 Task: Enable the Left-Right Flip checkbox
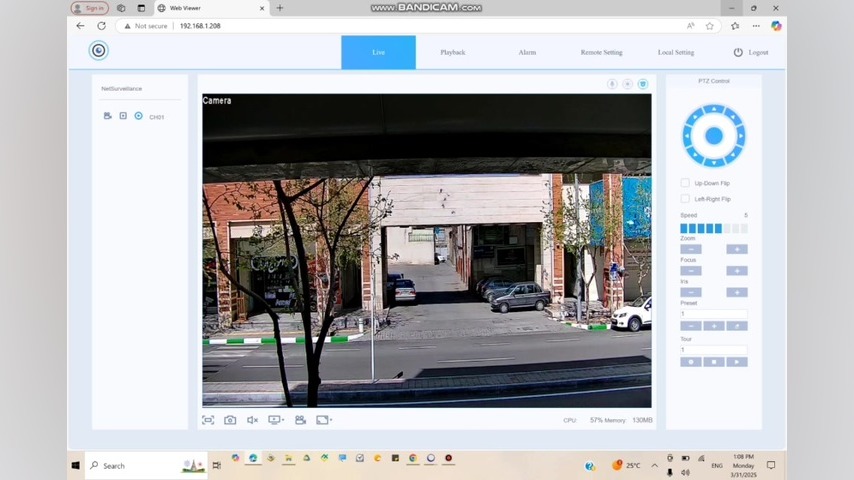685,199
